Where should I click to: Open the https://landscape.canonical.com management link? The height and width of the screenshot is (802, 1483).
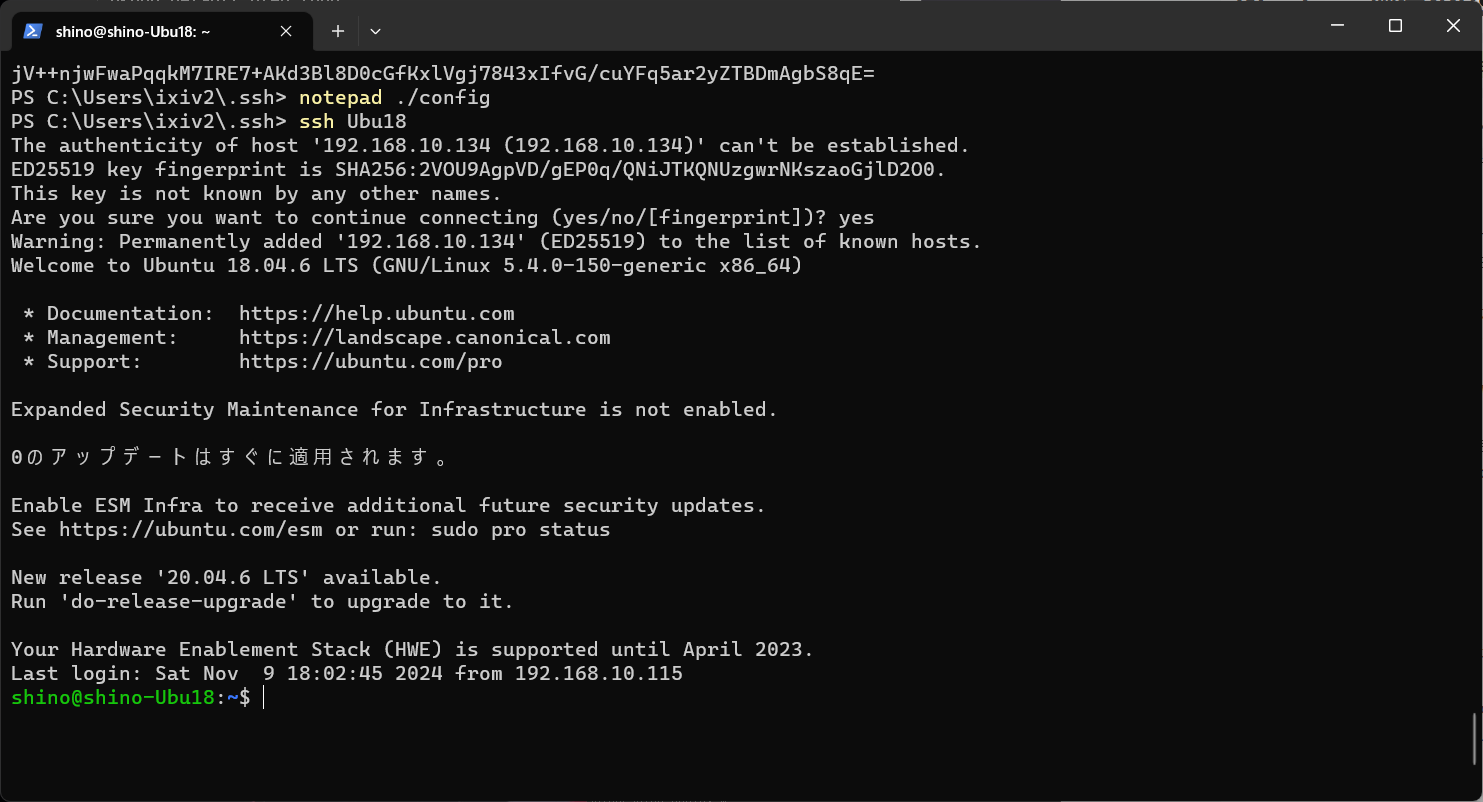(x=424, y=337)
